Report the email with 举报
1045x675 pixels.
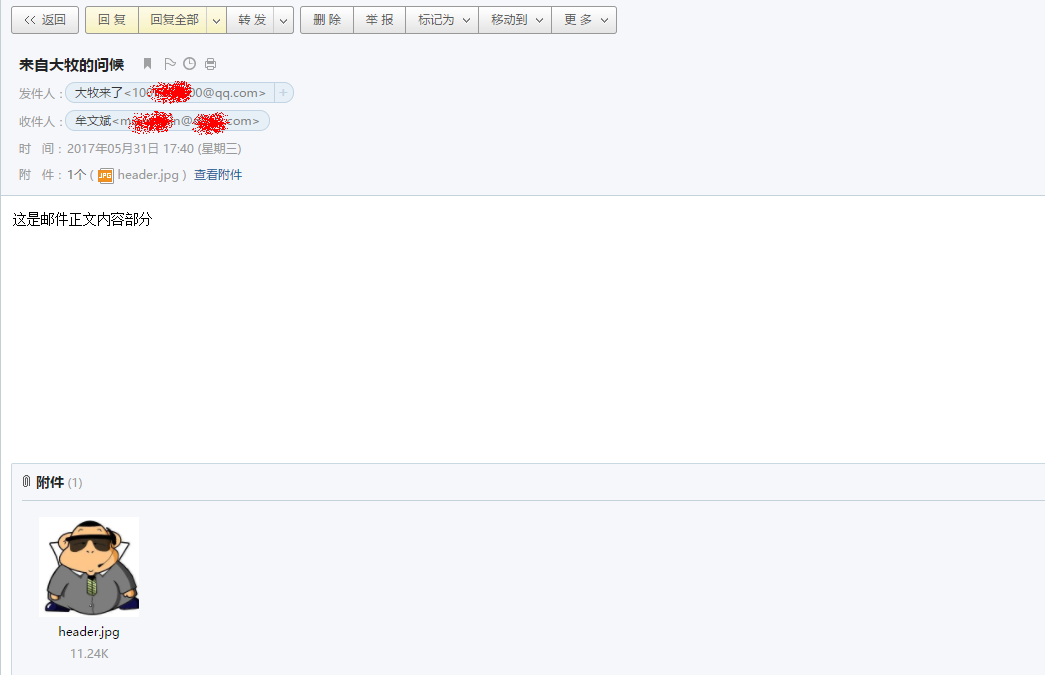[x=379, y=20]
